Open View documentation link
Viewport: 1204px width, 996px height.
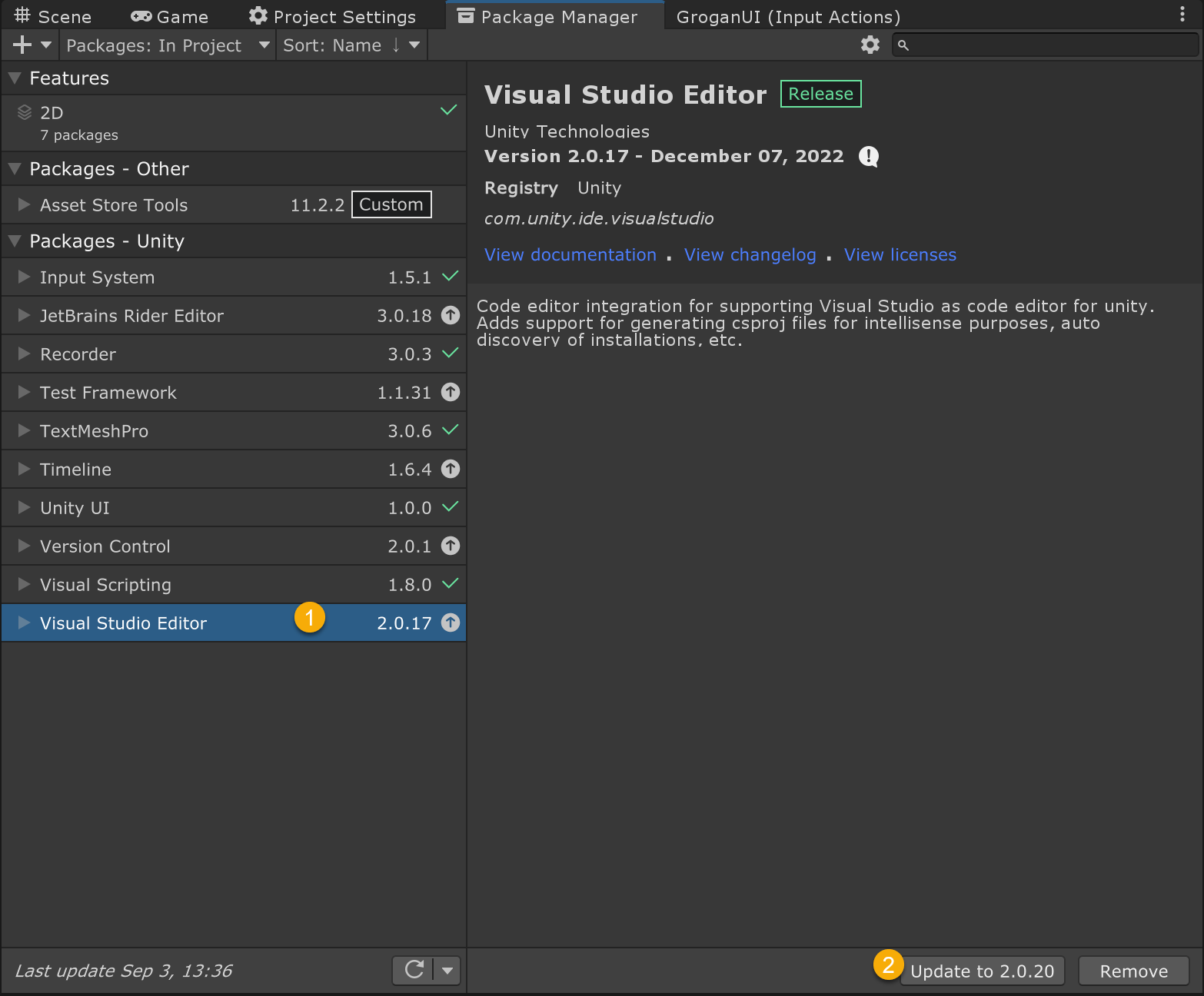coord(570,255)
